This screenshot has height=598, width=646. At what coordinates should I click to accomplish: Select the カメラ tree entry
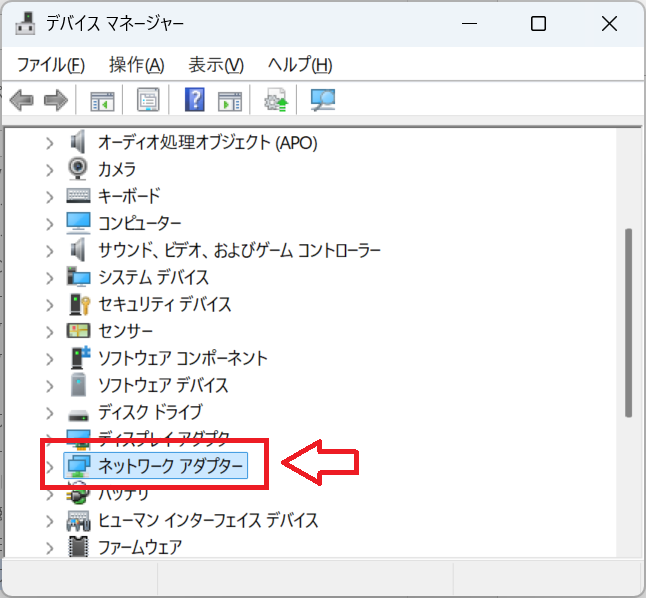(117, 170)
